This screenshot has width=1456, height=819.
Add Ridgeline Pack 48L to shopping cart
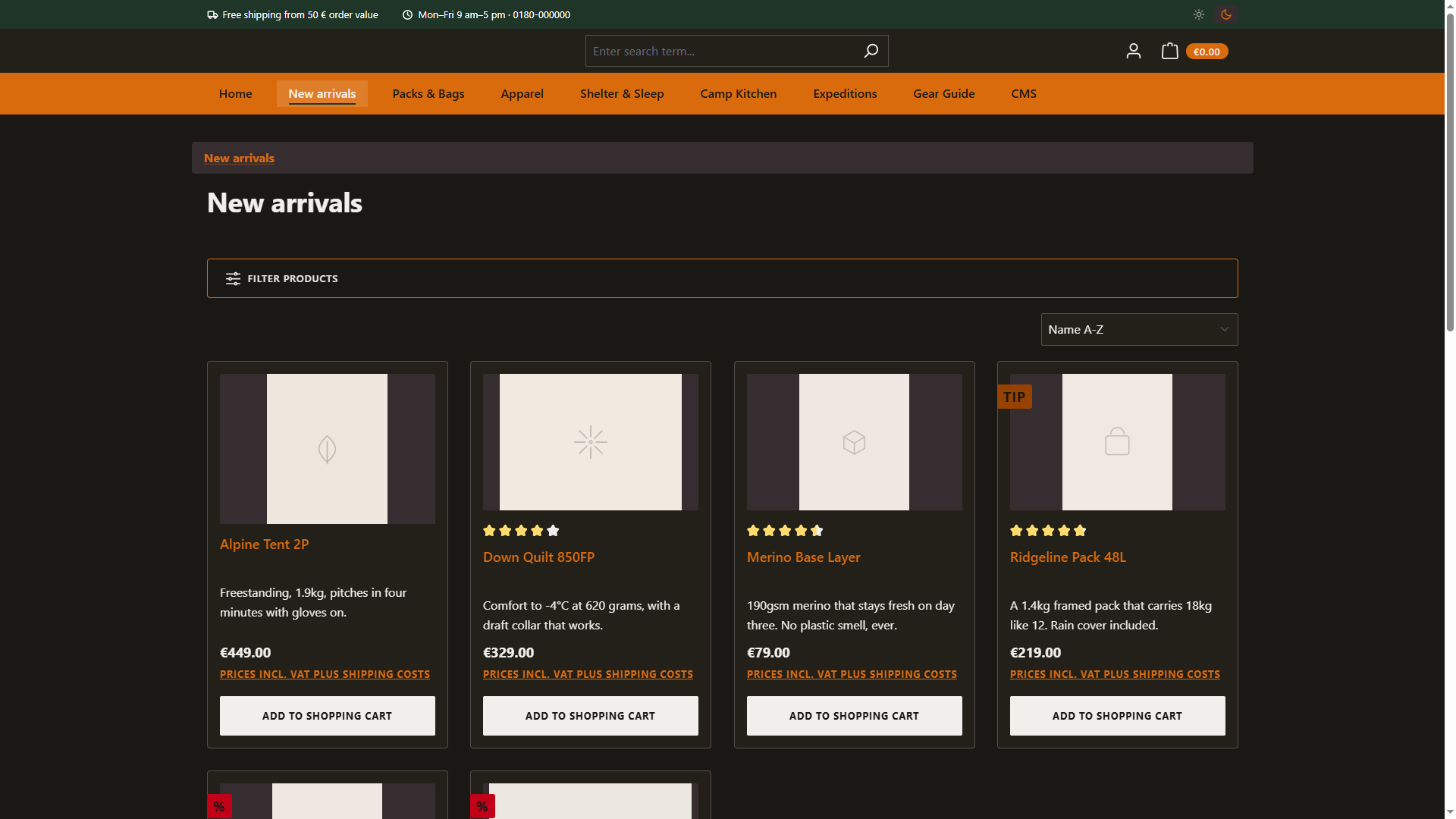click(x=1117, y=716)
